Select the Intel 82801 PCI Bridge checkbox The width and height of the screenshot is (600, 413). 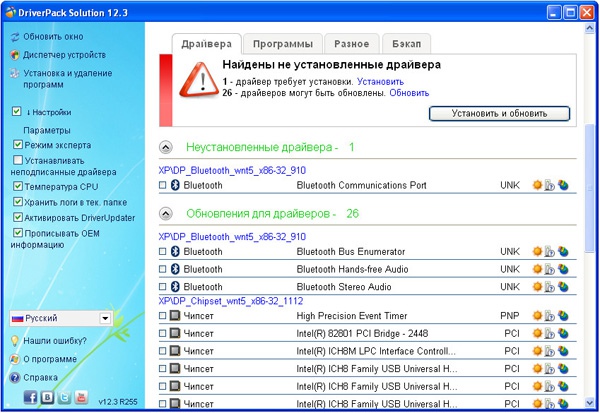(x=163, y=333)
